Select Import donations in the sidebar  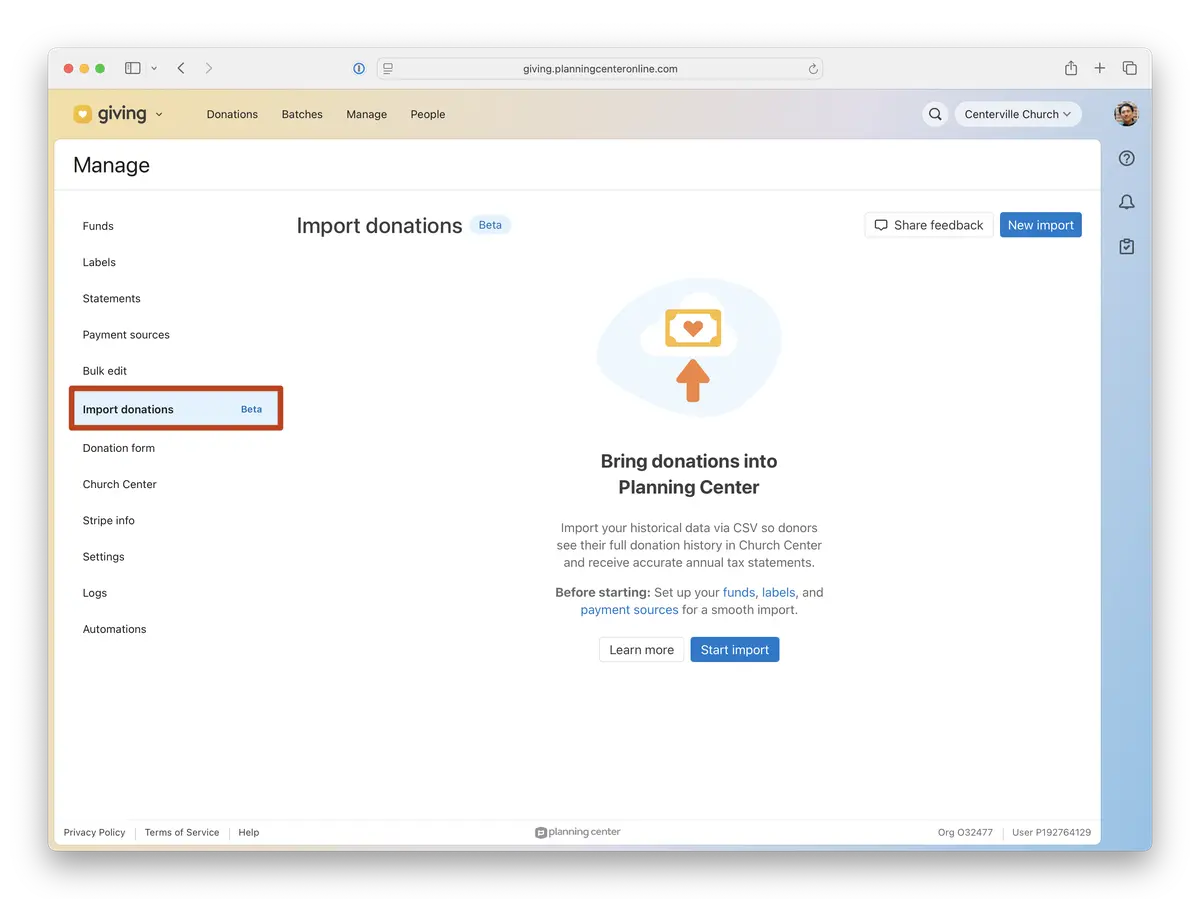pyautogui.click(x=176, y=409)
